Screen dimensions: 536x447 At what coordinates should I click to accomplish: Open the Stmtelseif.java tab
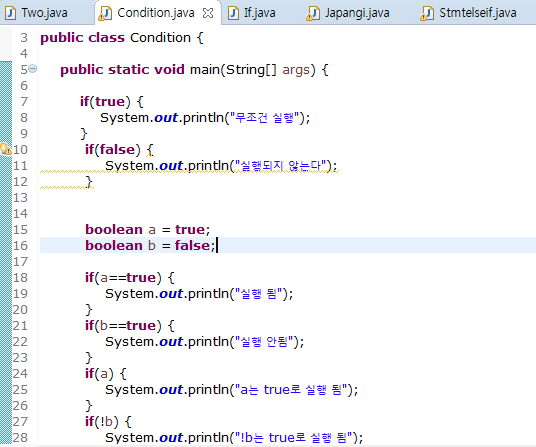469,13
